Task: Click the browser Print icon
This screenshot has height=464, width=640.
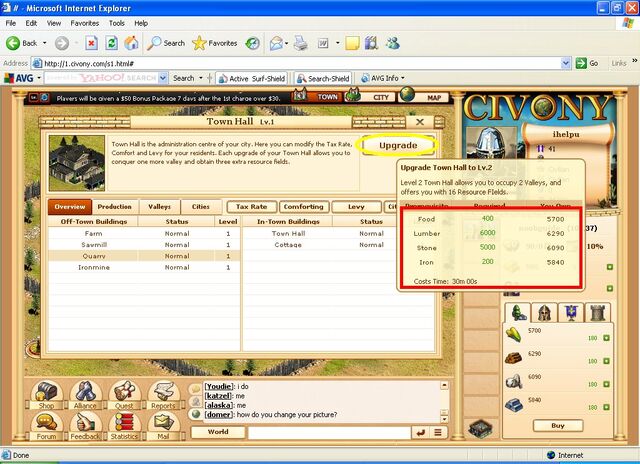Action: [301, 43]
